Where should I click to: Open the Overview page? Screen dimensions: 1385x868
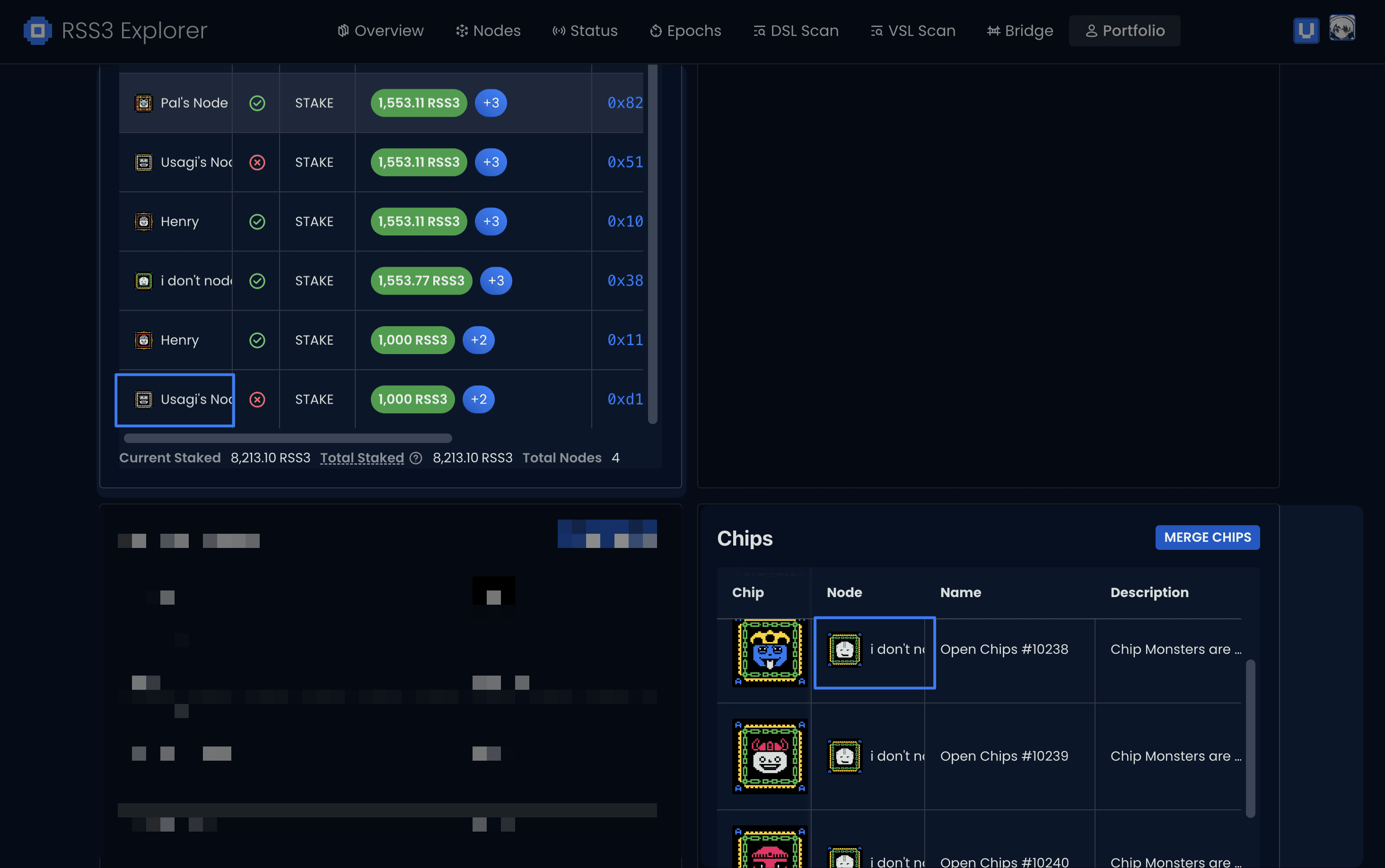click(381, 30)
